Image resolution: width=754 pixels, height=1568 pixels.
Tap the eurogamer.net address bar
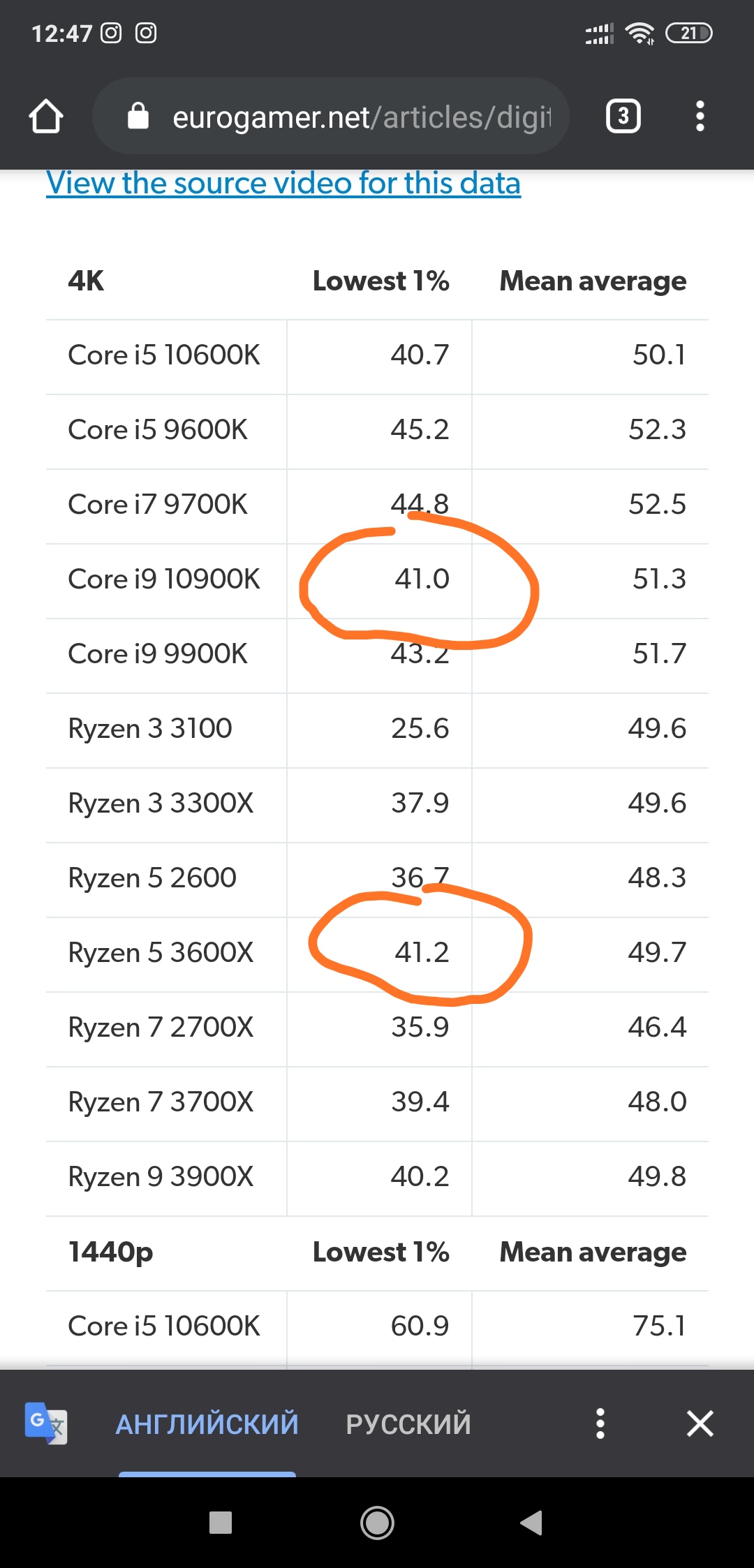(360, 117)
